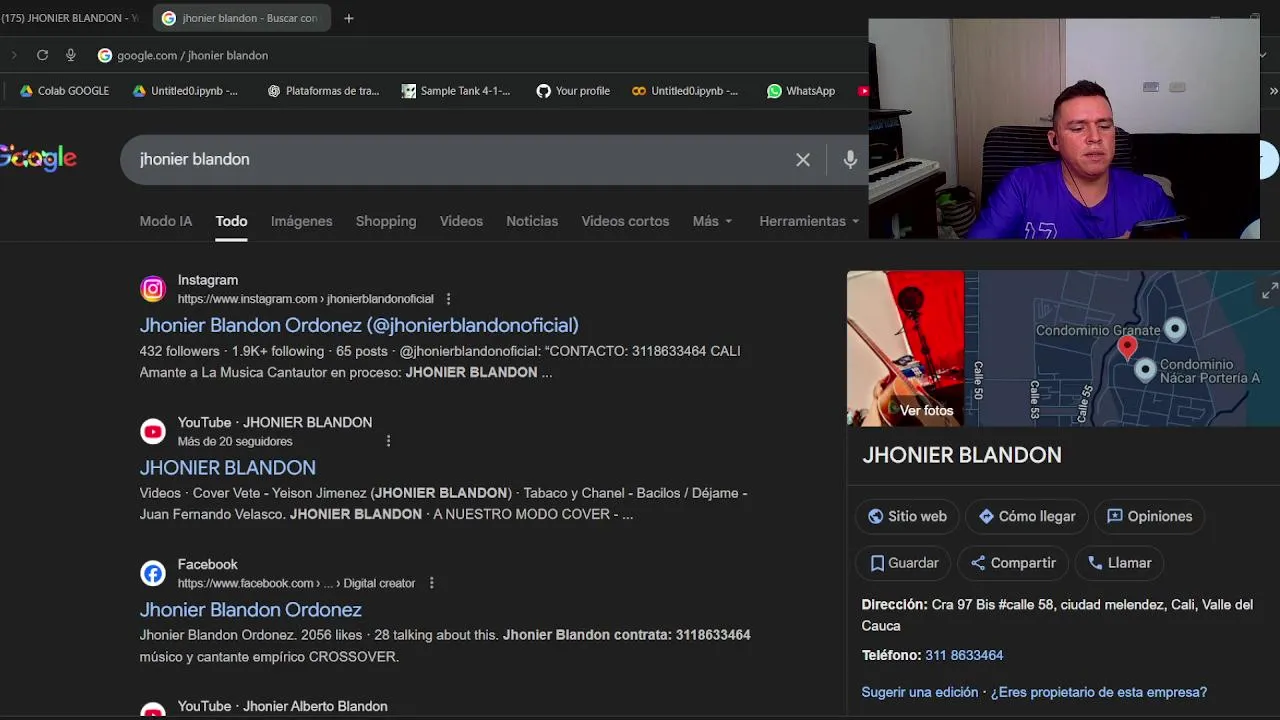
Task: Expand the Herramientas dropdown
Action: pos(809,221)
